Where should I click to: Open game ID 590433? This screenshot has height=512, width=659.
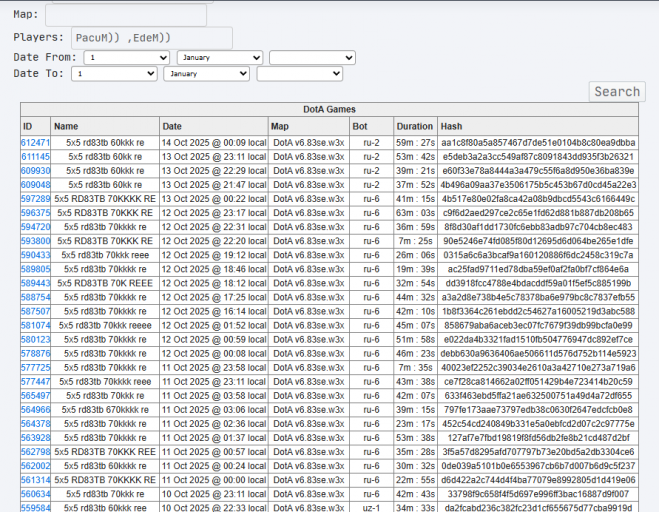click(x=35, y=255)
